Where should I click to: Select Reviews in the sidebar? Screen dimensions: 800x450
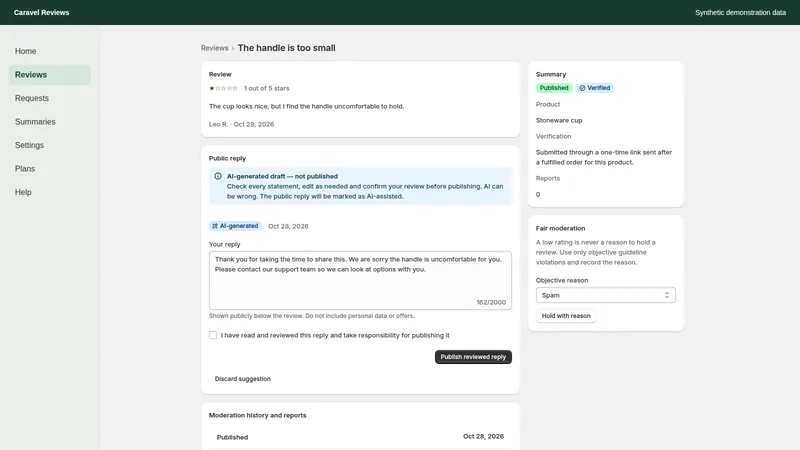click(x=49, y=74)
